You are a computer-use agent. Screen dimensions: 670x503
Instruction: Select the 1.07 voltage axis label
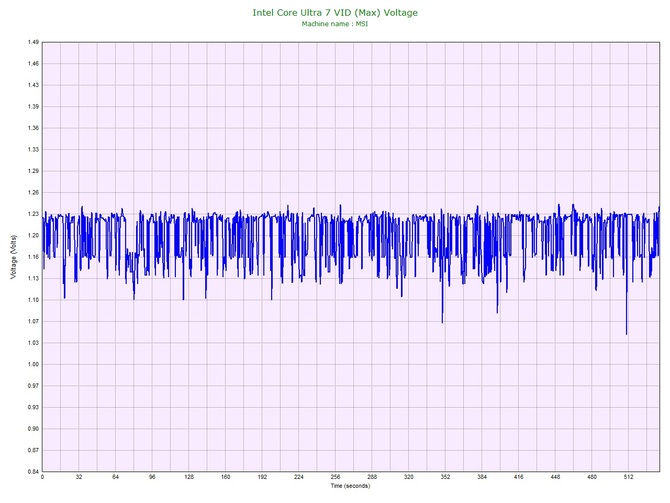pyautogui.click(x=33, y=321)
